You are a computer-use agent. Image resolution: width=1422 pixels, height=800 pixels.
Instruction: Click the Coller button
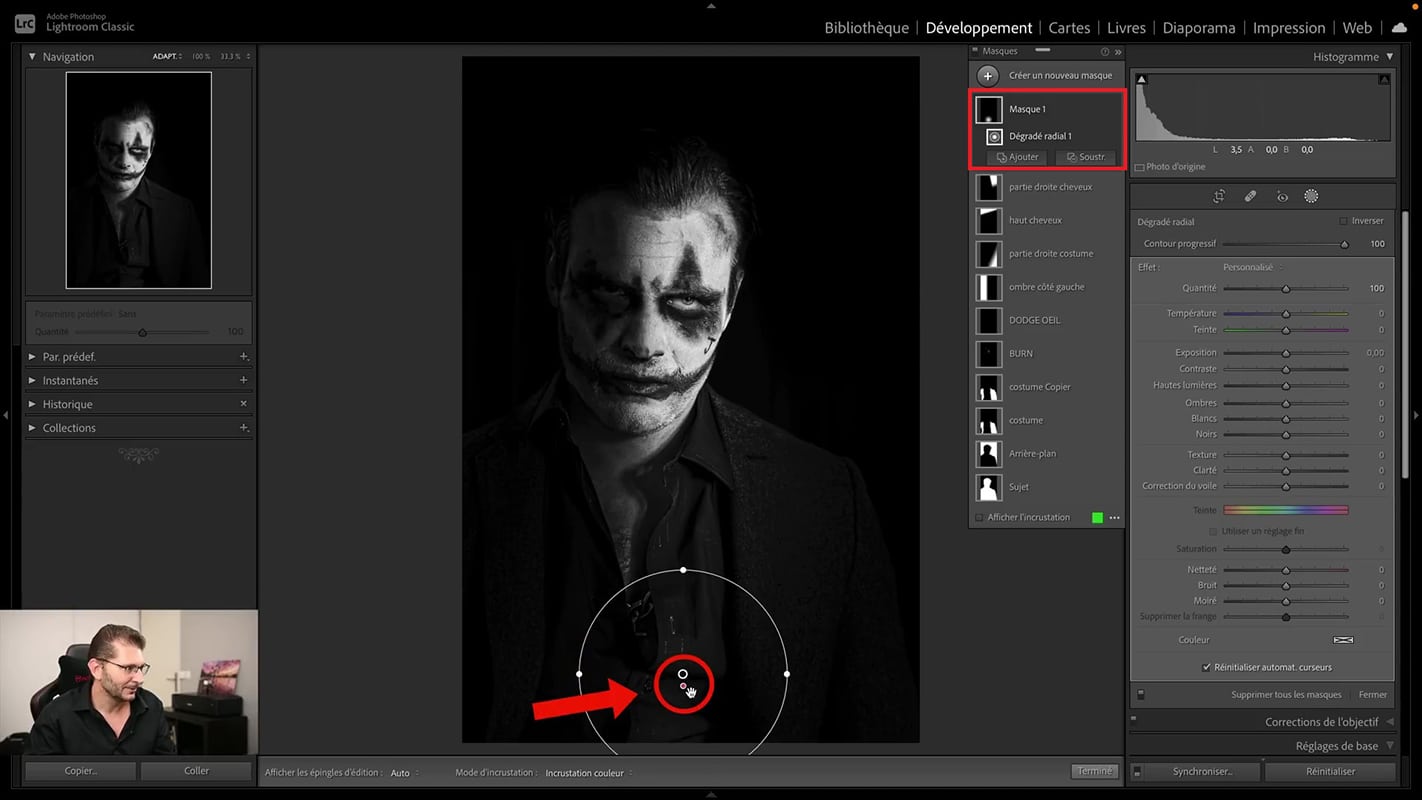pos(196,771)
